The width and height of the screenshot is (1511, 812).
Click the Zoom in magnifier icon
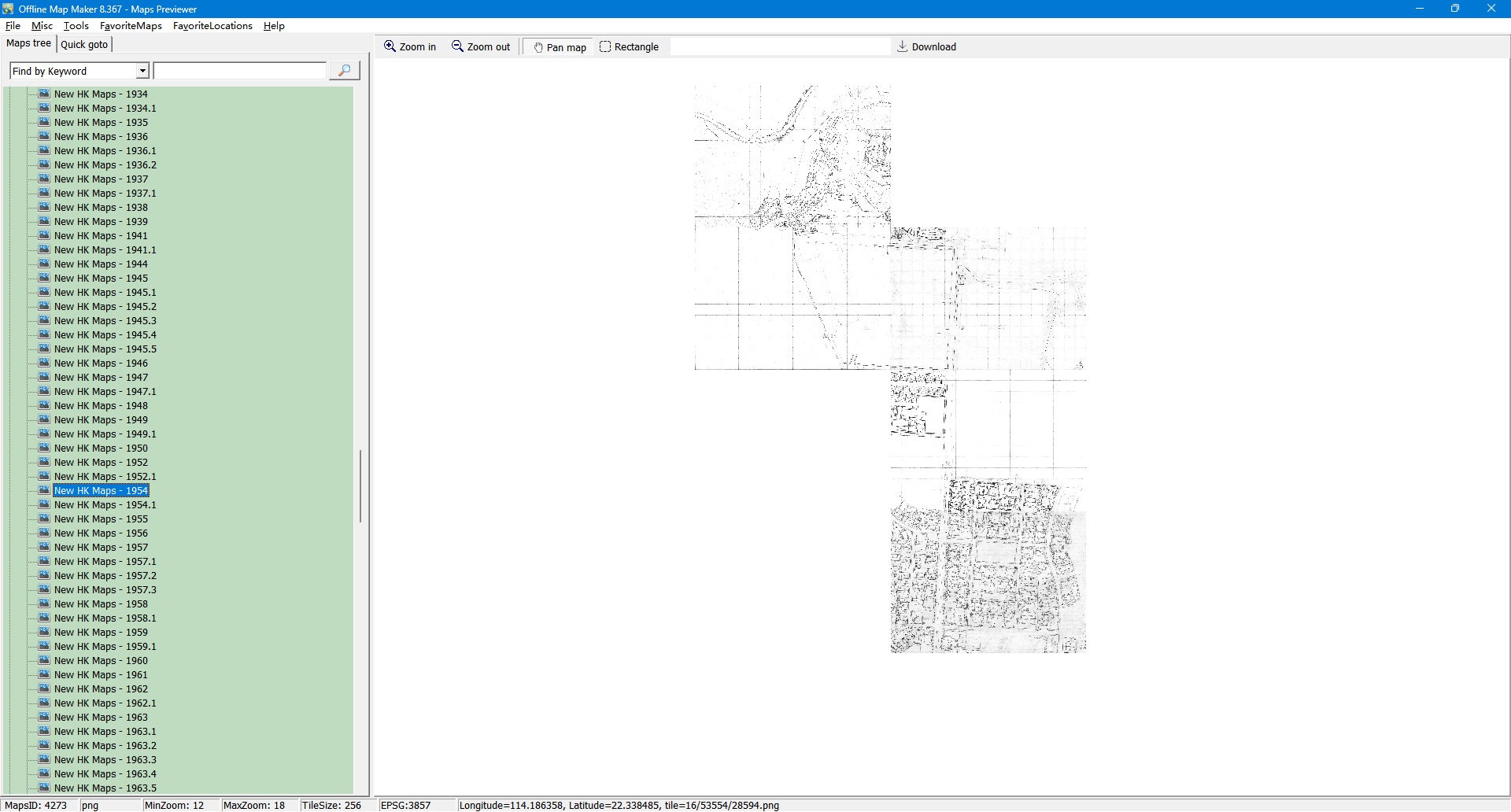[x=390, y=46]
